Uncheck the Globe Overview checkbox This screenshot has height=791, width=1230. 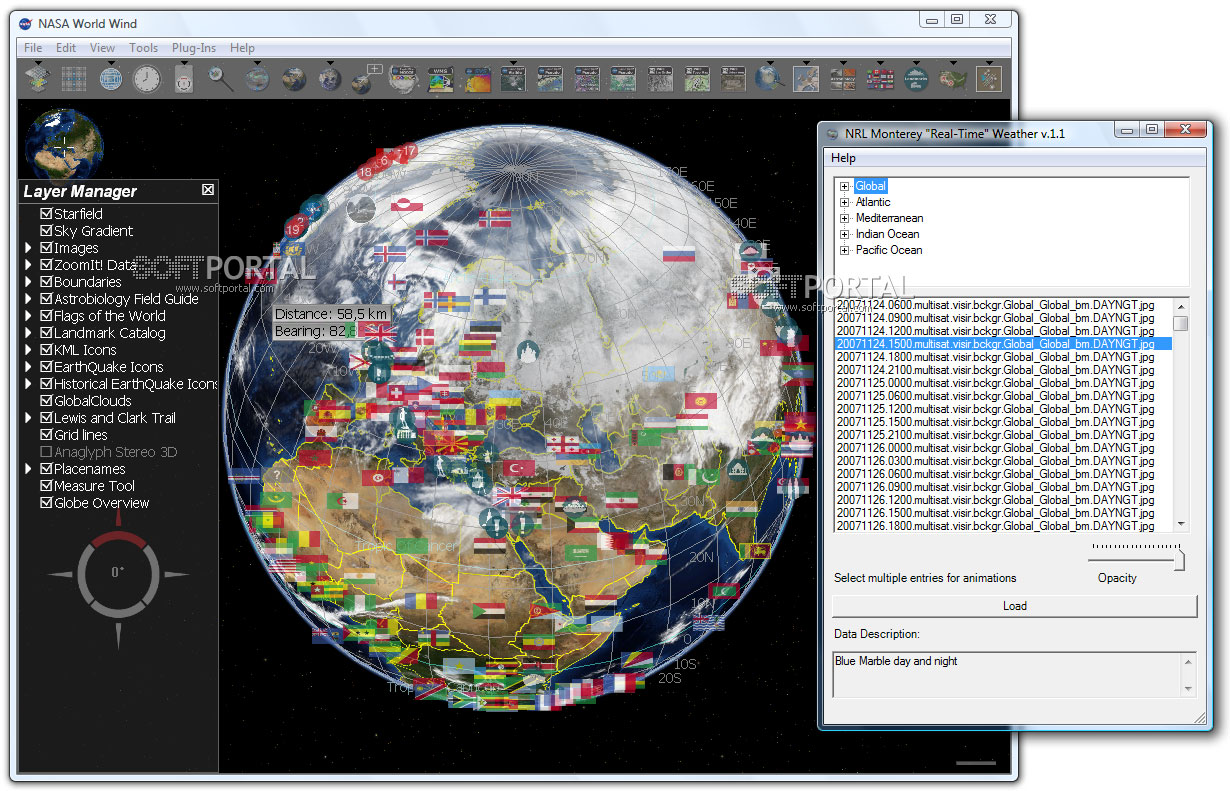[x=46, y=503]
